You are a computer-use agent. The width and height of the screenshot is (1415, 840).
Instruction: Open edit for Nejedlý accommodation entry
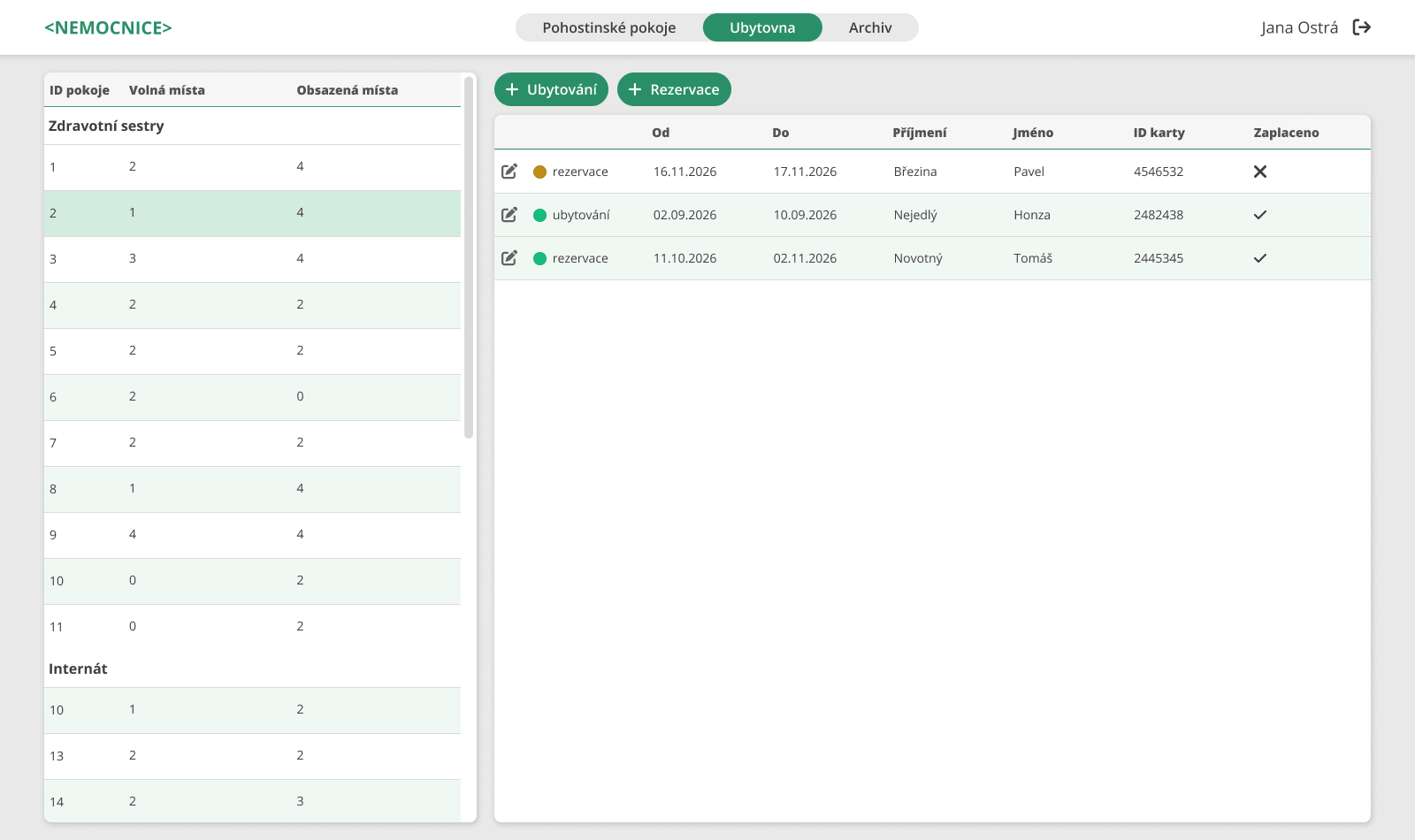coord(509,215)
